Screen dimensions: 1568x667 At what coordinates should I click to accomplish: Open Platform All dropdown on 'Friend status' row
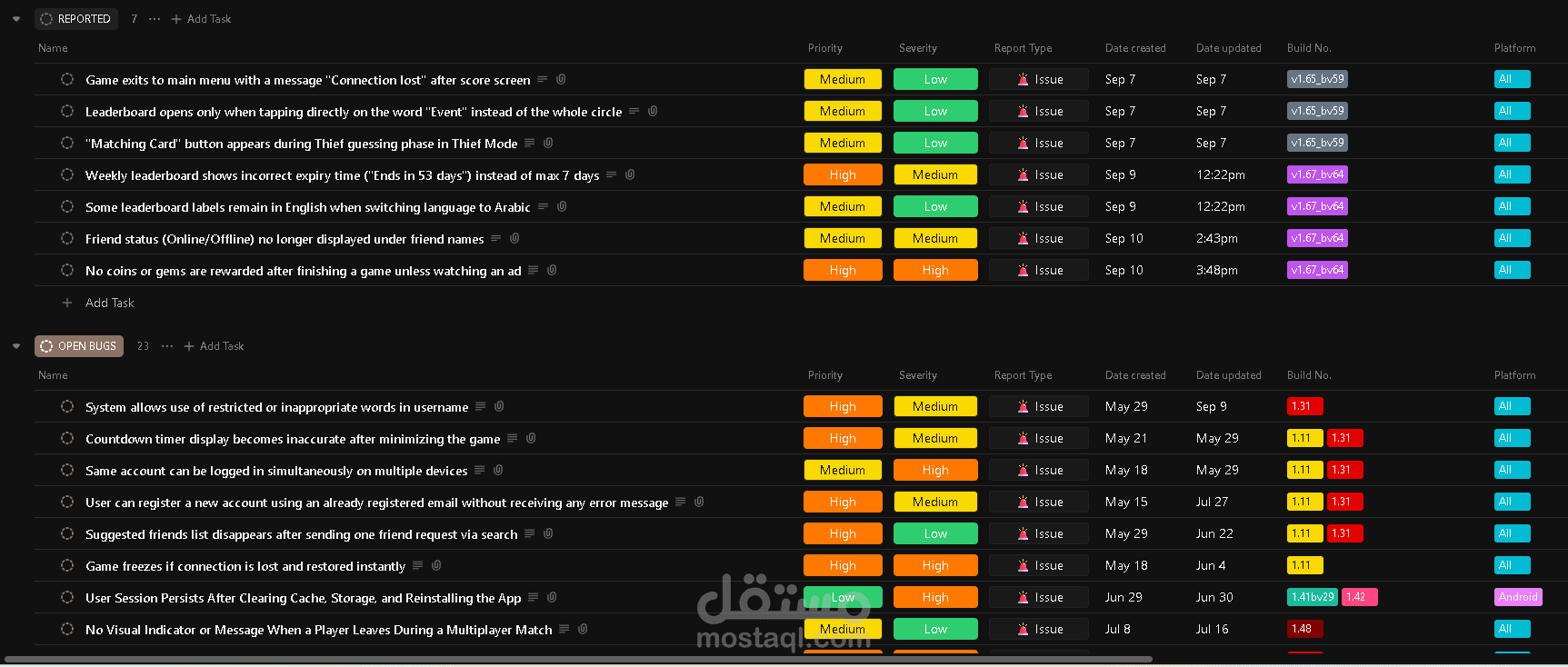pyautogui.click(x=1512, y=238)
